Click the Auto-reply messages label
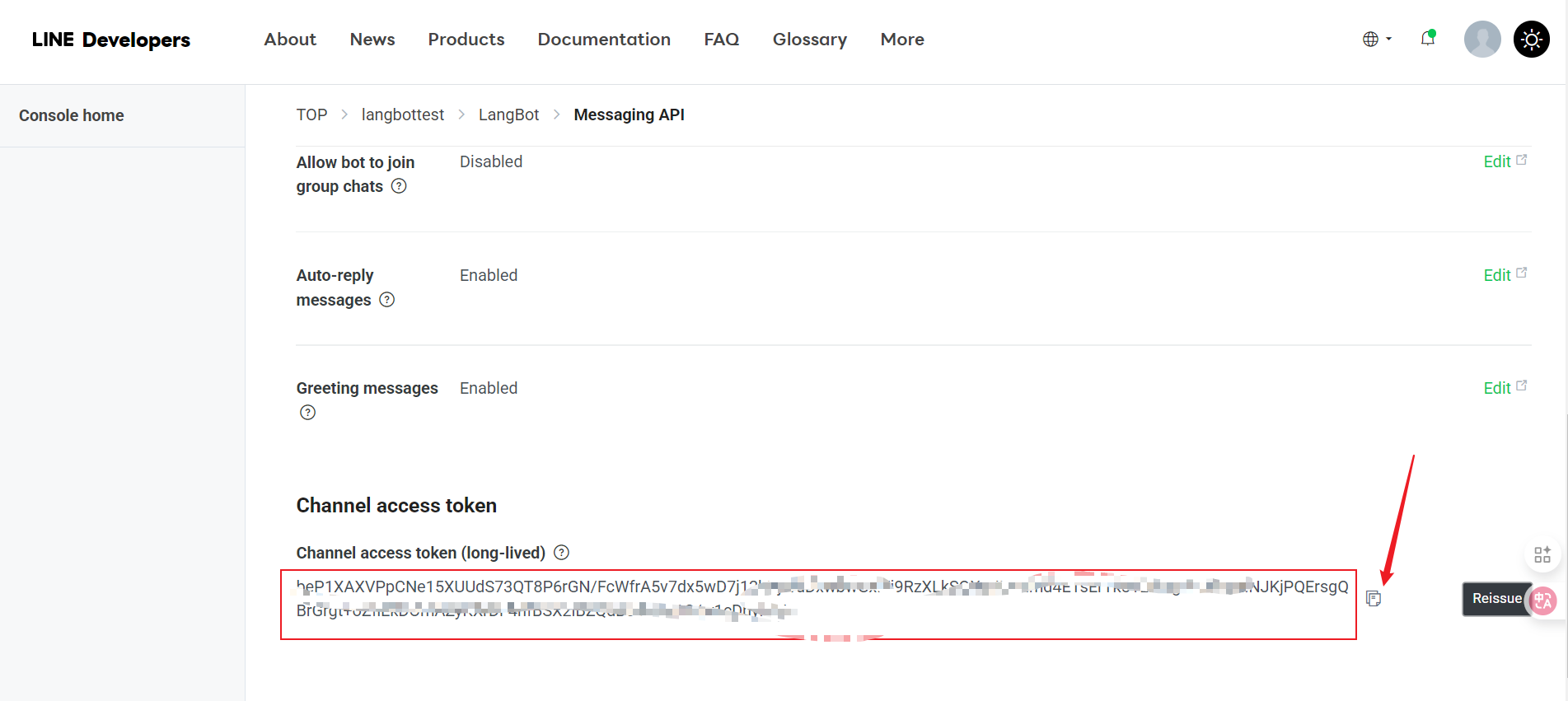 tap(335, 287)
